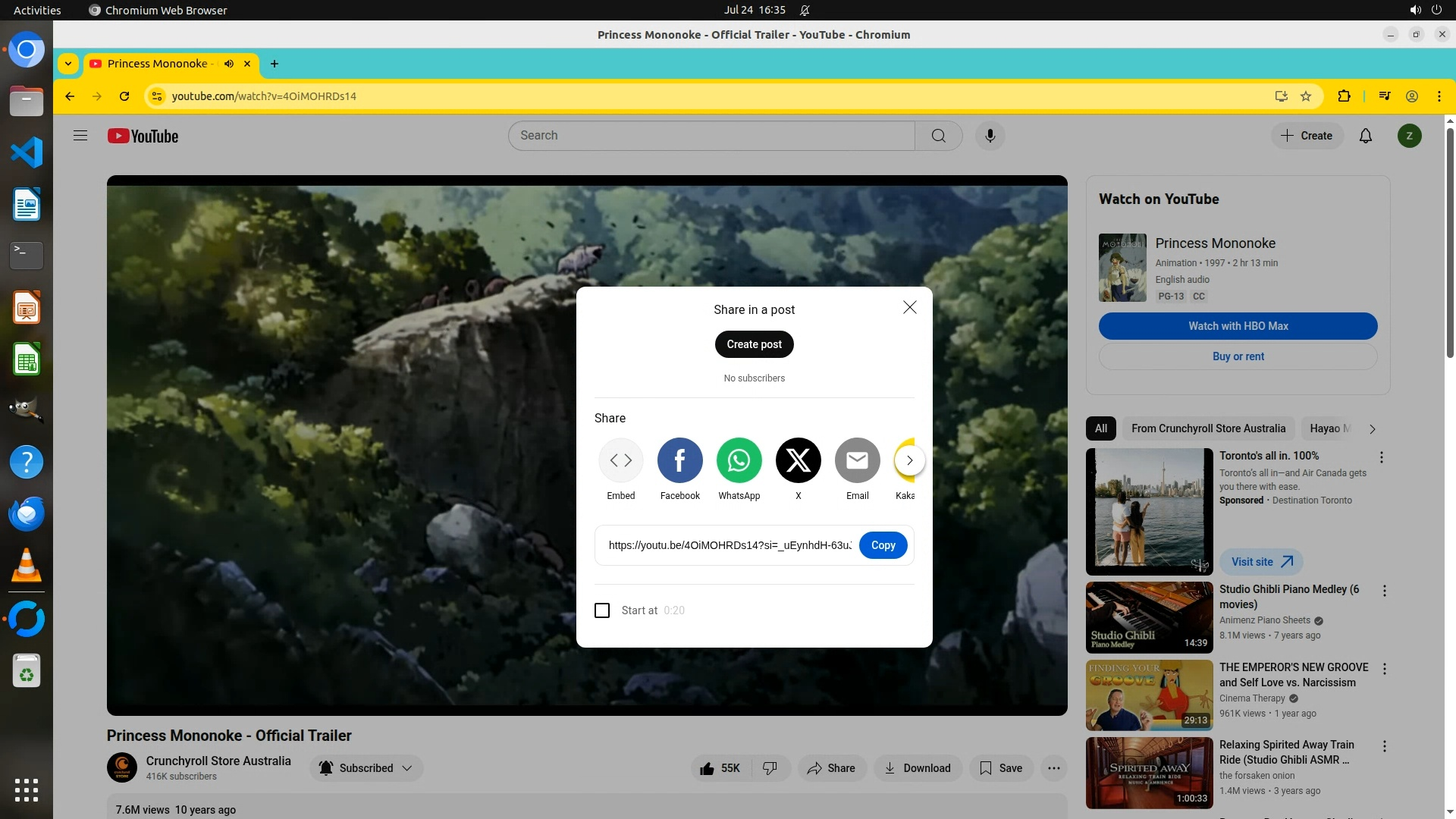Show more filter chips with arrow
This screenshot has width=1456, height=819.
1372,429
